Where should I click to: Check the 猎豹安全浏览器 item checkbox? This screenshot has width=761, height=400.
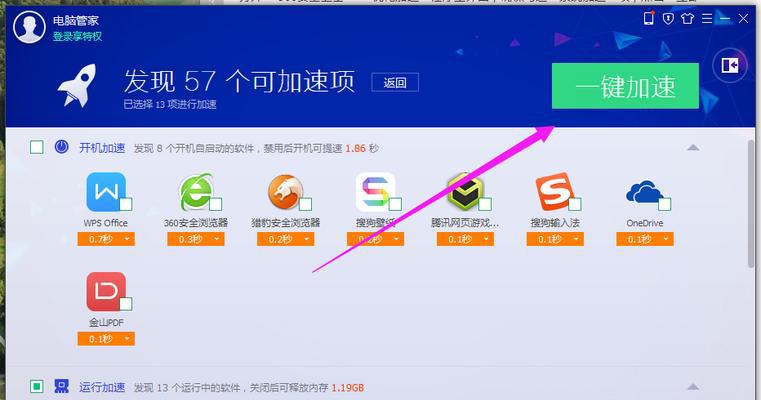(305, 204)
